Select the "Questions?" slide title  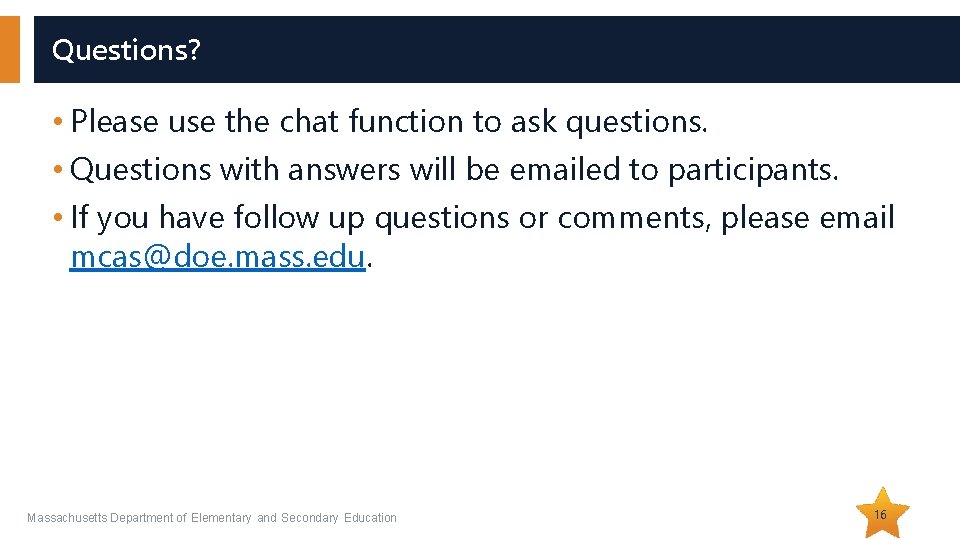click(126, 50)
